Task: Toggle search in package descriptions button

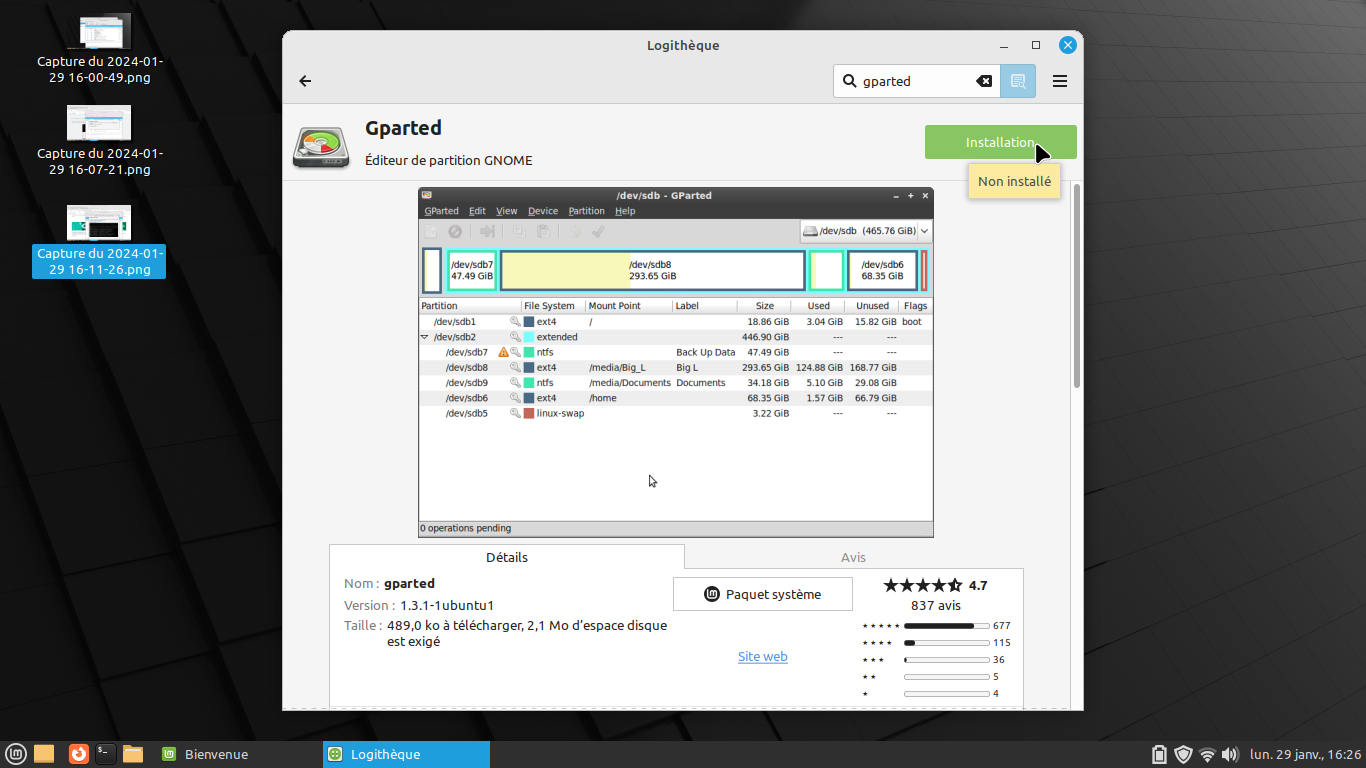Action: [x=1018, y=81]
